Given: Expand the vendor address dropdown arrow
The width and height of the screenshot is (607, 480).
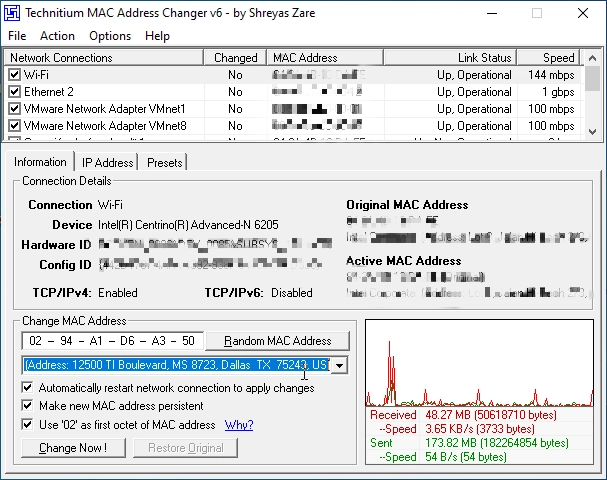Looking at the screenshot, I should pos(340,365).
